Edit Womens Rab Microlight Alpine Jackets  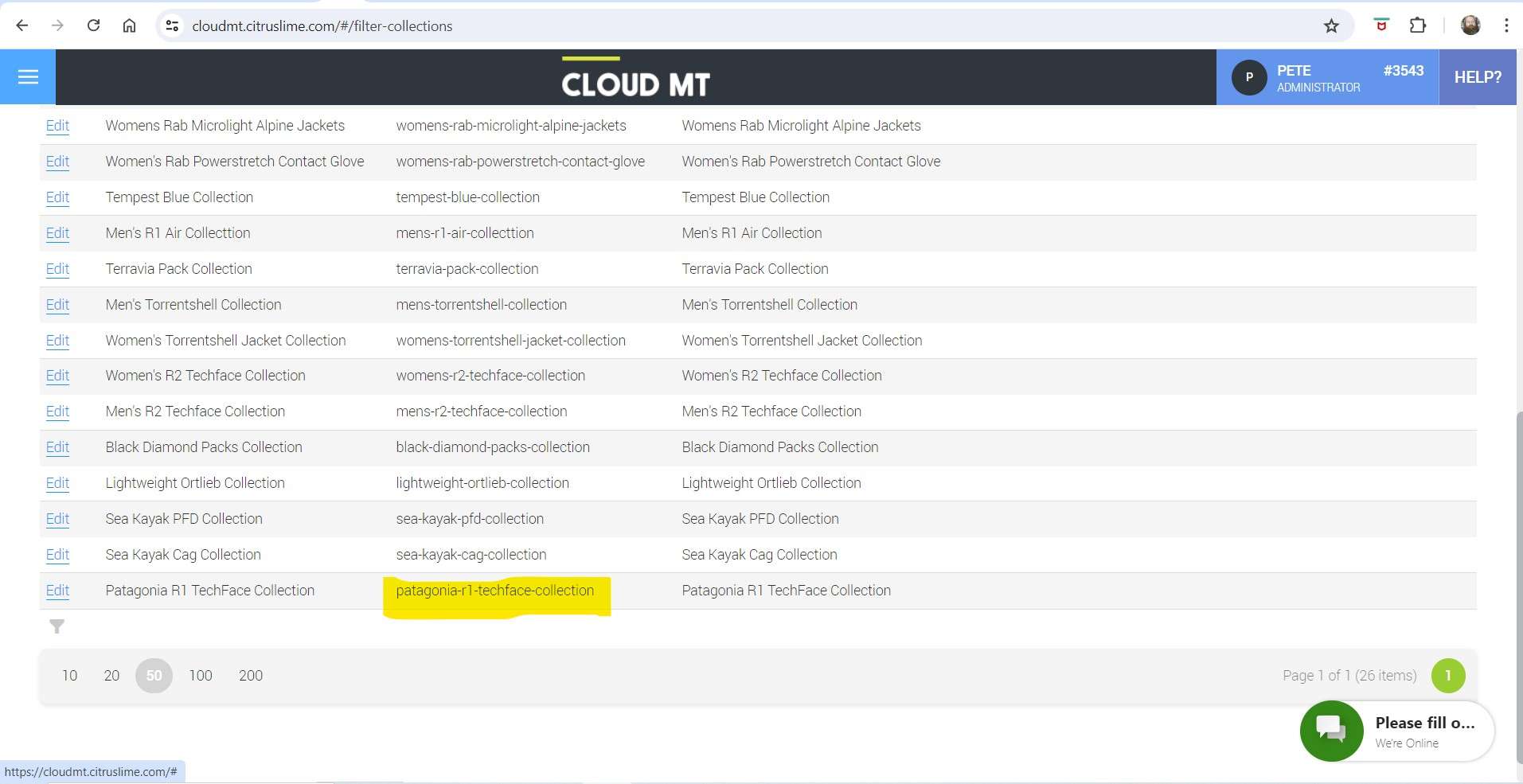tap(57, 126)
